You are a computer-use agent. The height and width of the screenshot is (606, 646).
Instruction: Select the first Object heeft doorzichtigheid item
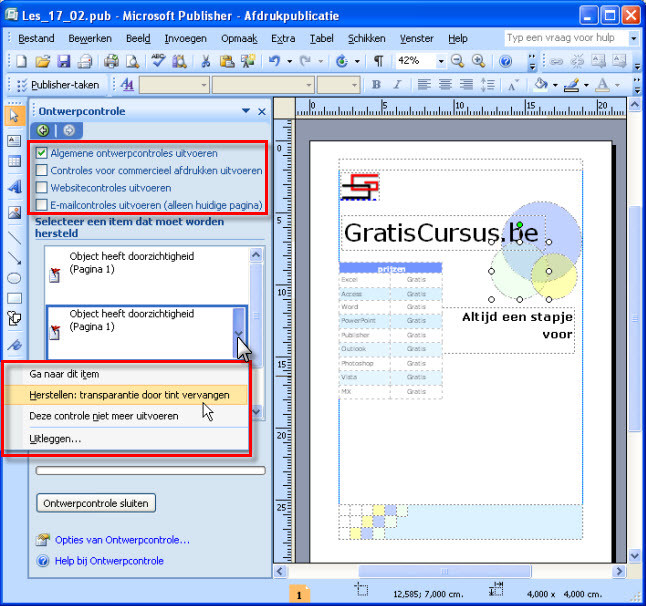pos(146,274)
